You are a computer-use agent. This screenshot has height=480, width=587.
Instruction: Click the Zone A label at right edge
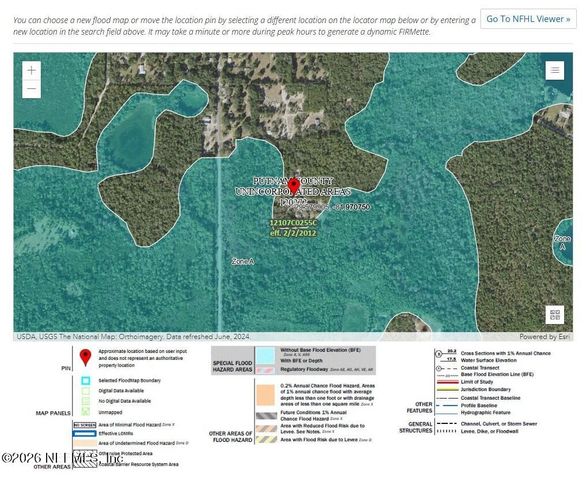click(562, 243)
